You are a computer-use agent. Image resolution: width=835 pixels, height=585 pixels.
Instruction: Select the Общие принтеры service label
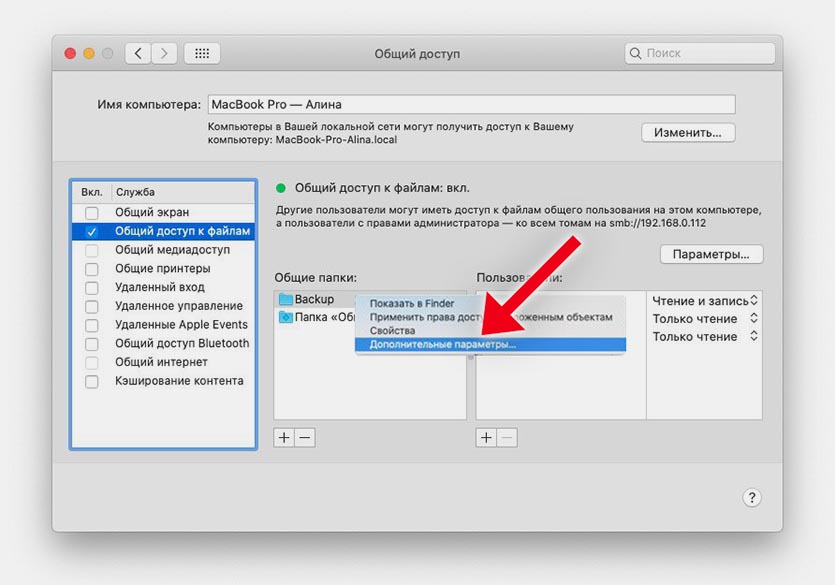[x=162, y=268]
